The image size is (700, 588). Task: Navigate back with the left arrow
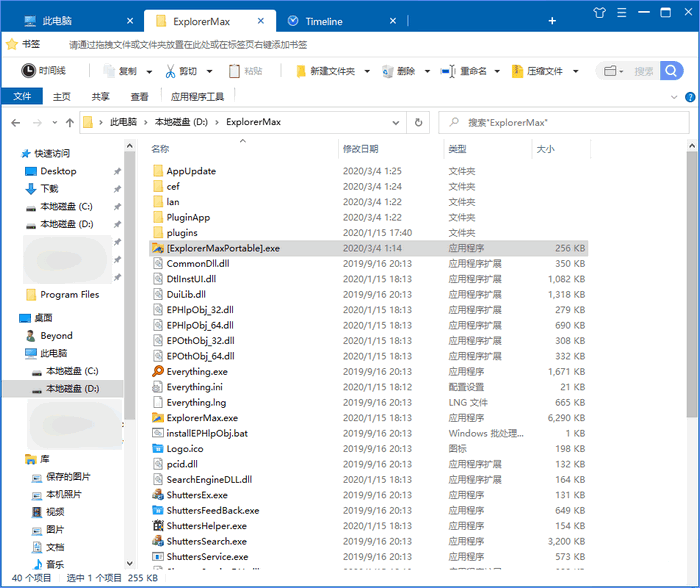(x=16, y=122)
